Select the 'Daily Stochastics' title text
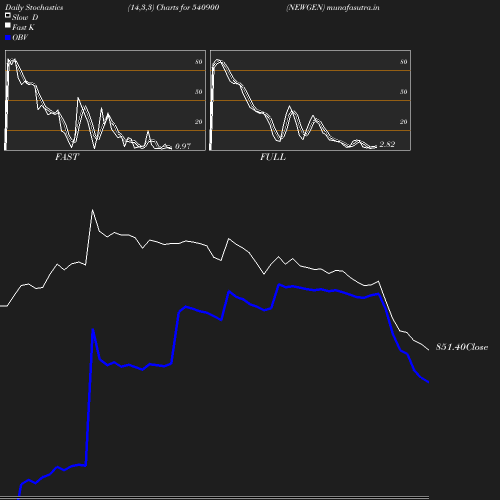 coord(34,8)
